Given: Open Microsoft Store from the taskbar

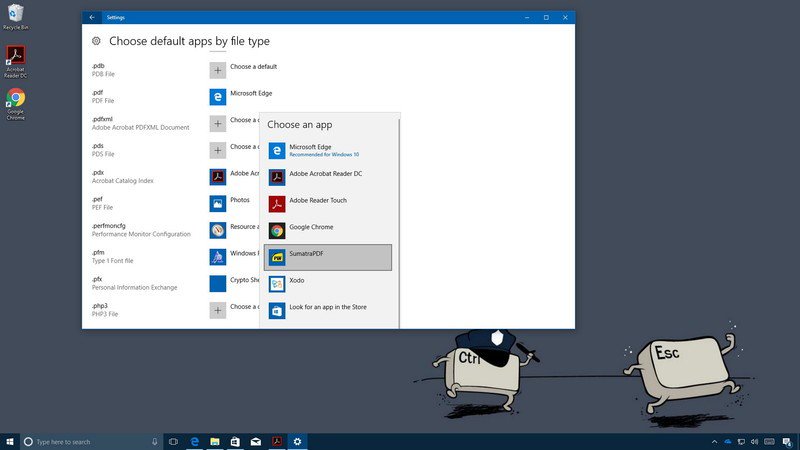Looking at the screenshot, I should (235, 442).
